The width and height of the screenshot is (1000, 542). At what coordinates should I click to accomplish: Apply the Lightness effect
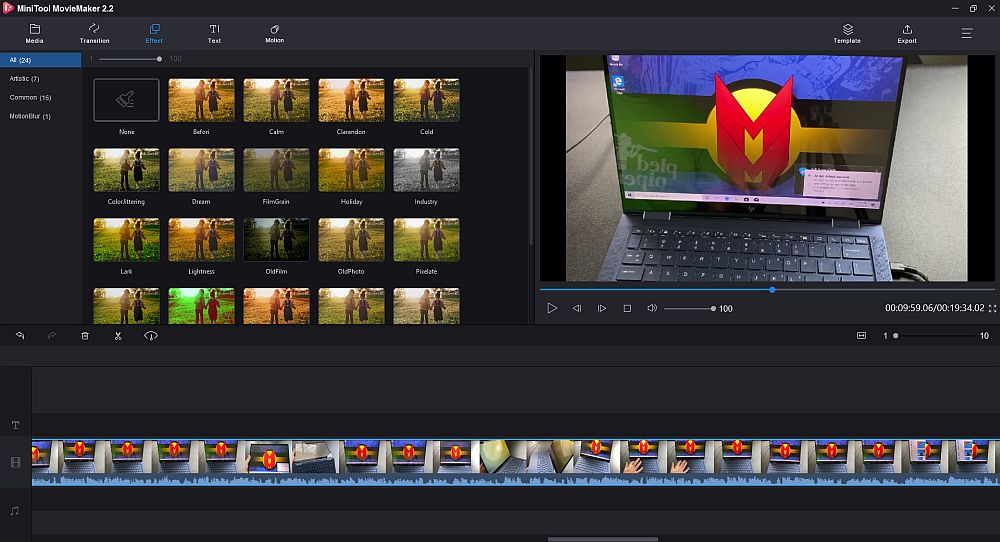click(202, 240)
